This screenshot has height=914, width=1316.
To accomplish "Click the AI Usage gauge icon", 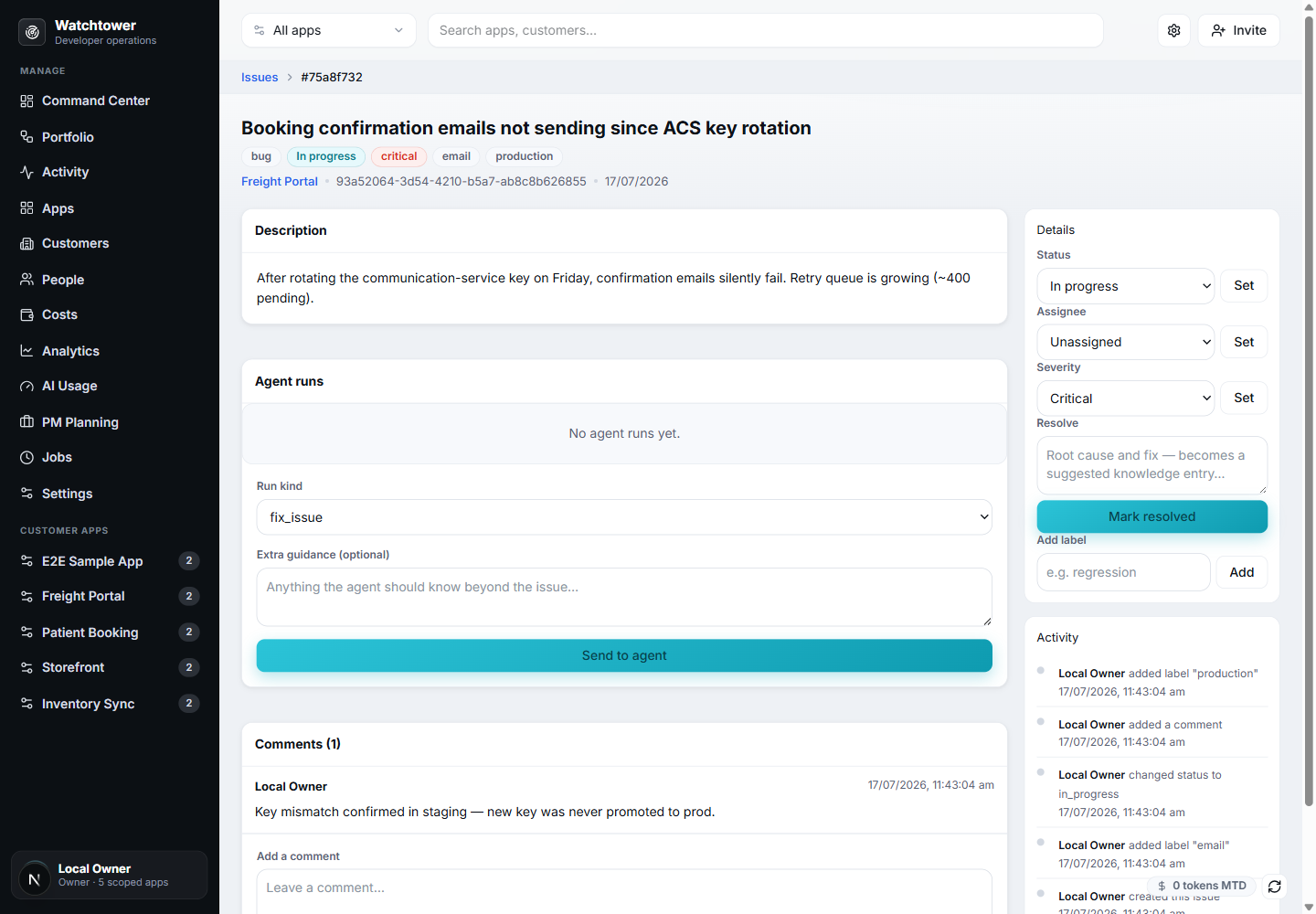I will coord(27,386).
